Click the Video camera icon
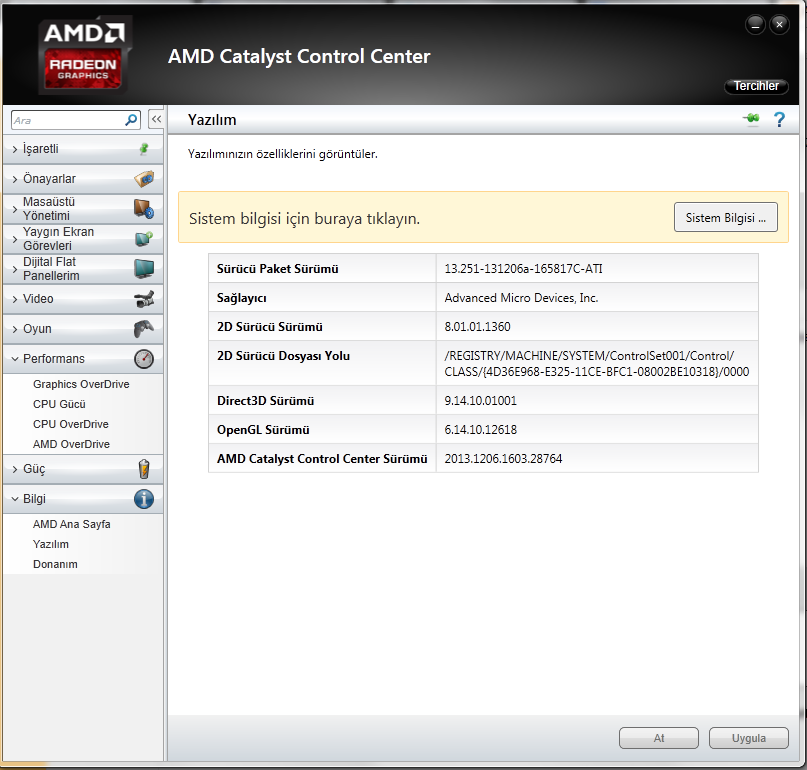 pyautogui.click(x=144, y=299)
